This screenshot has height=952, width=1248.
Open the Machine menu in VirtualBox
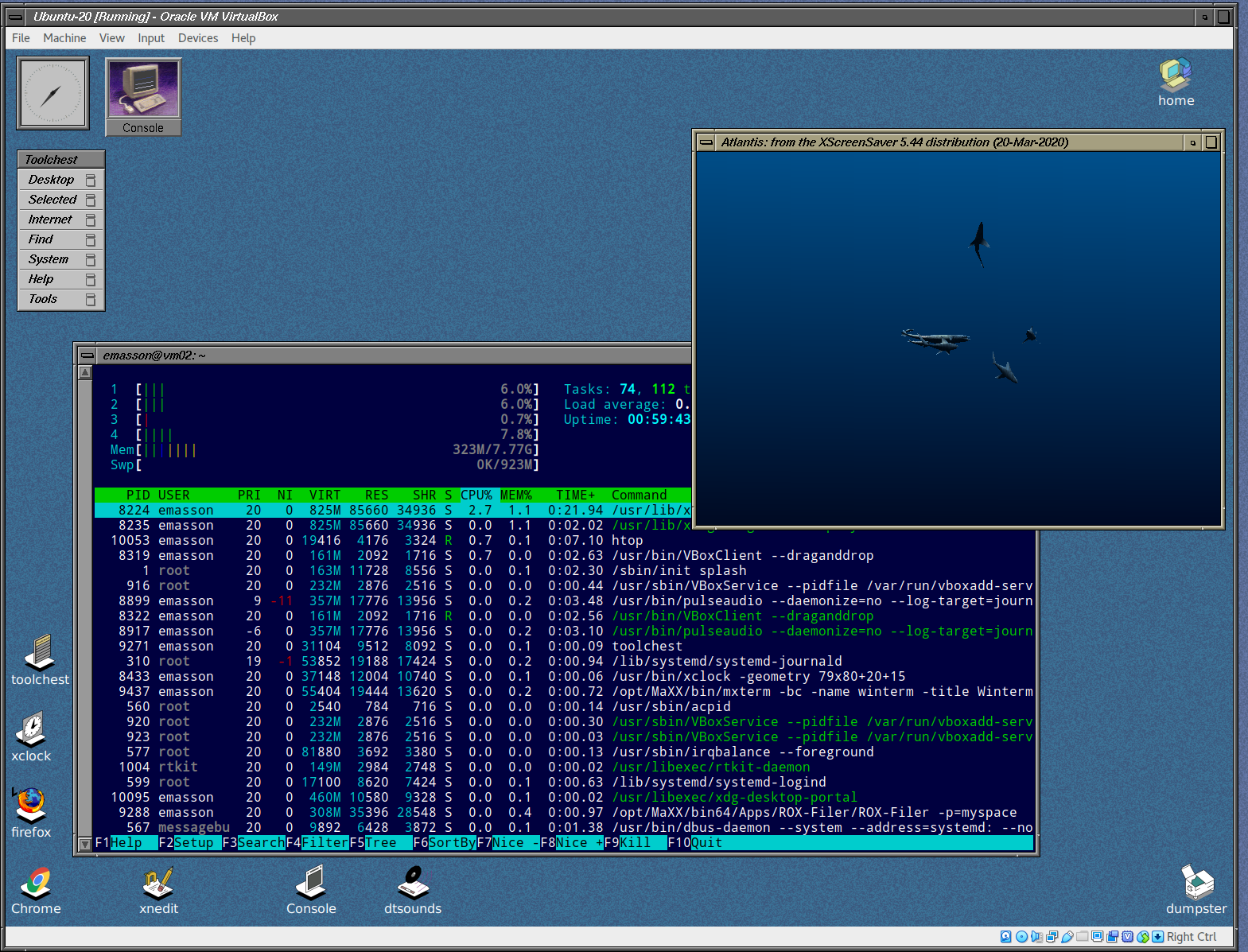[x=64, y=38]
